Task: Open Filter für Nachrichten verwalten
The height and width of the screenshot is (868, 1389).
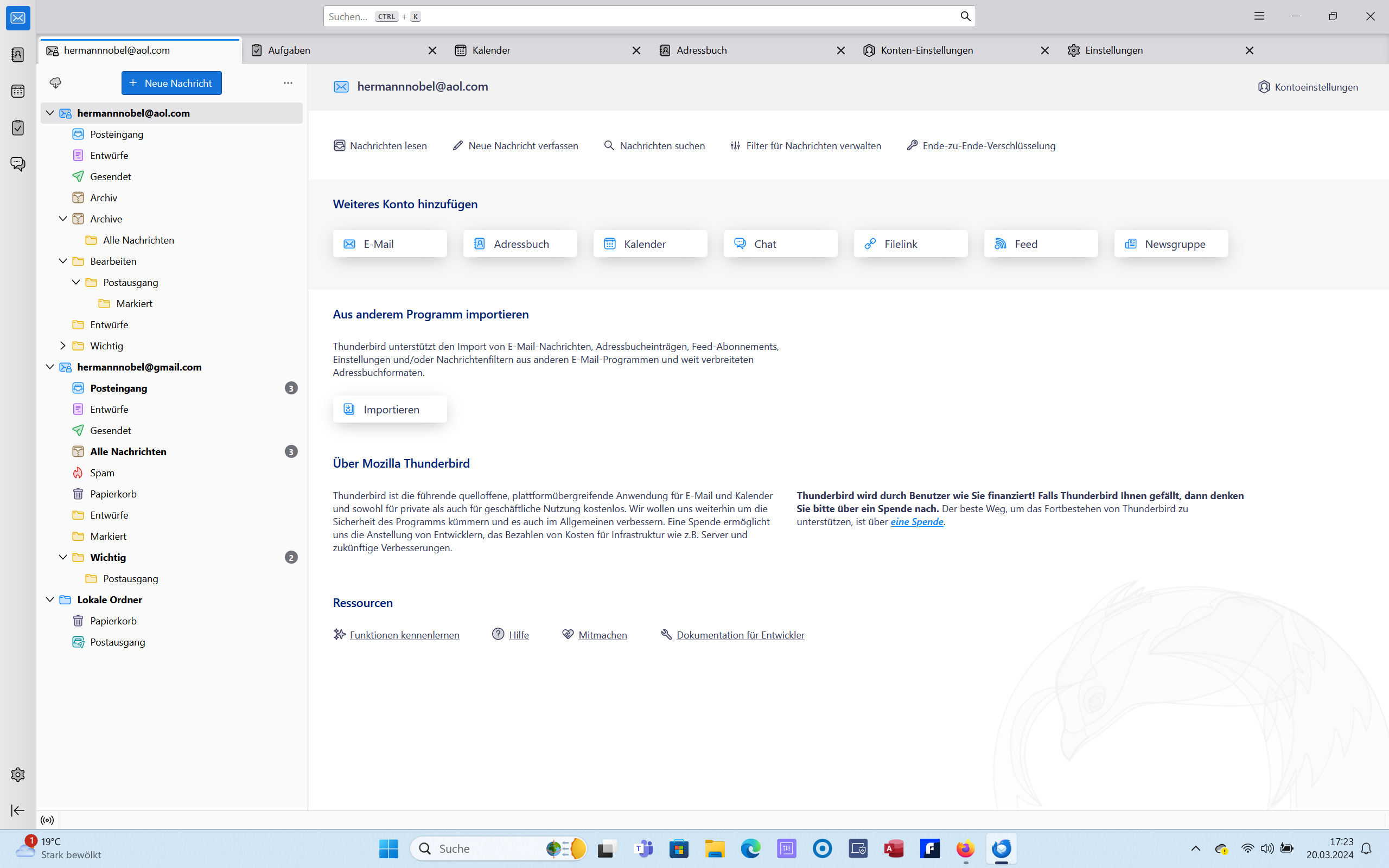Action: (805, 146)
